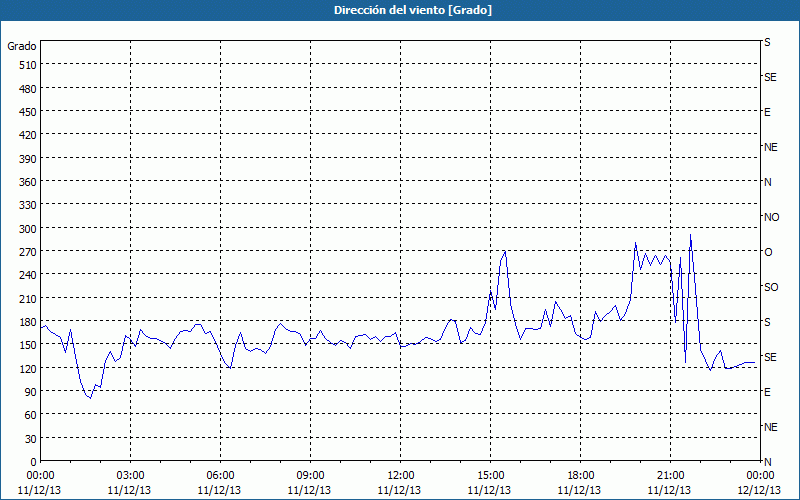Click the 60 degree axis label
Viewport: 800px width, 500px height.
[31, 415]
